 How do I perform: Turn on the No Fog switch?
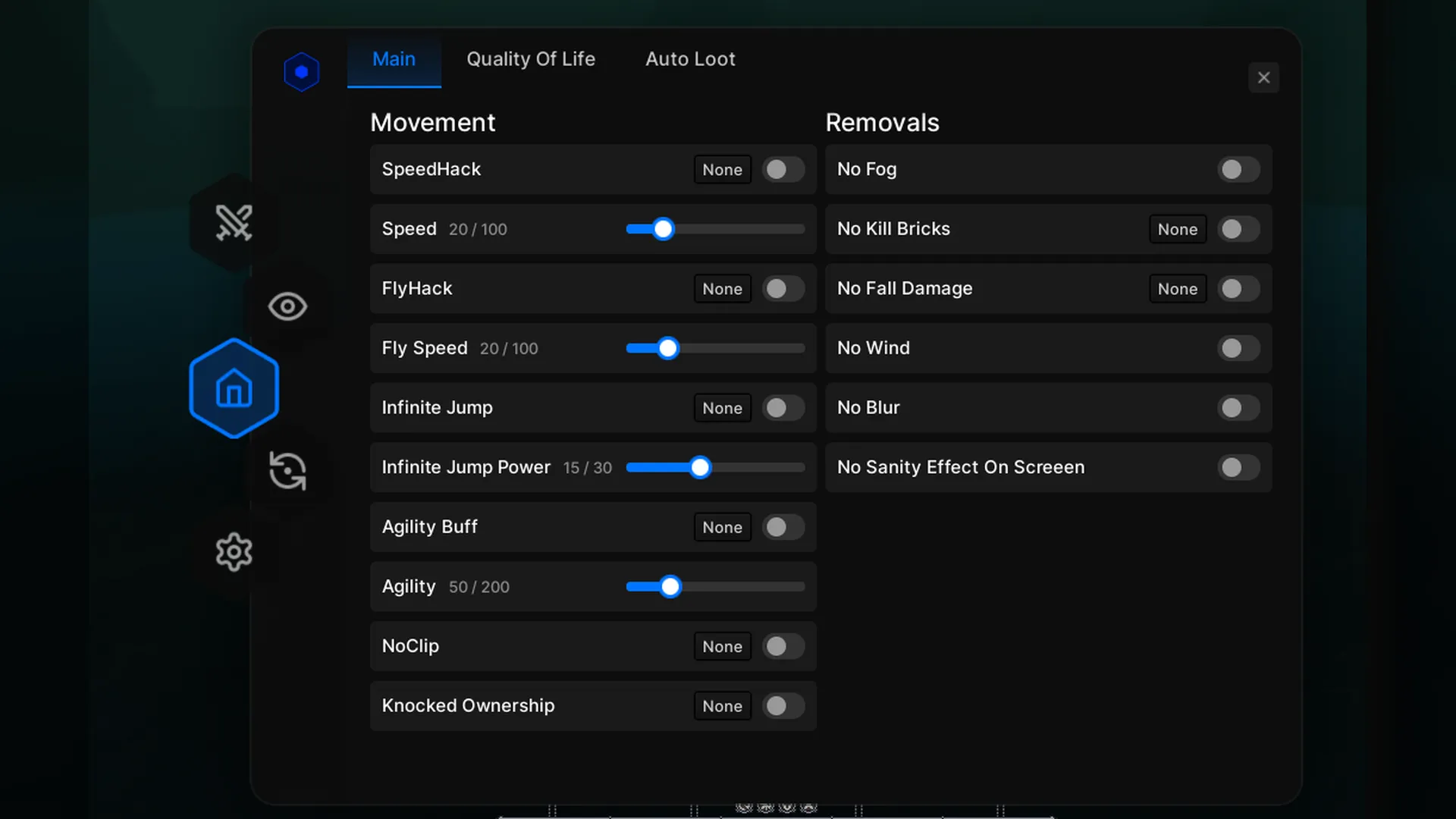(x=1238, y=170)
